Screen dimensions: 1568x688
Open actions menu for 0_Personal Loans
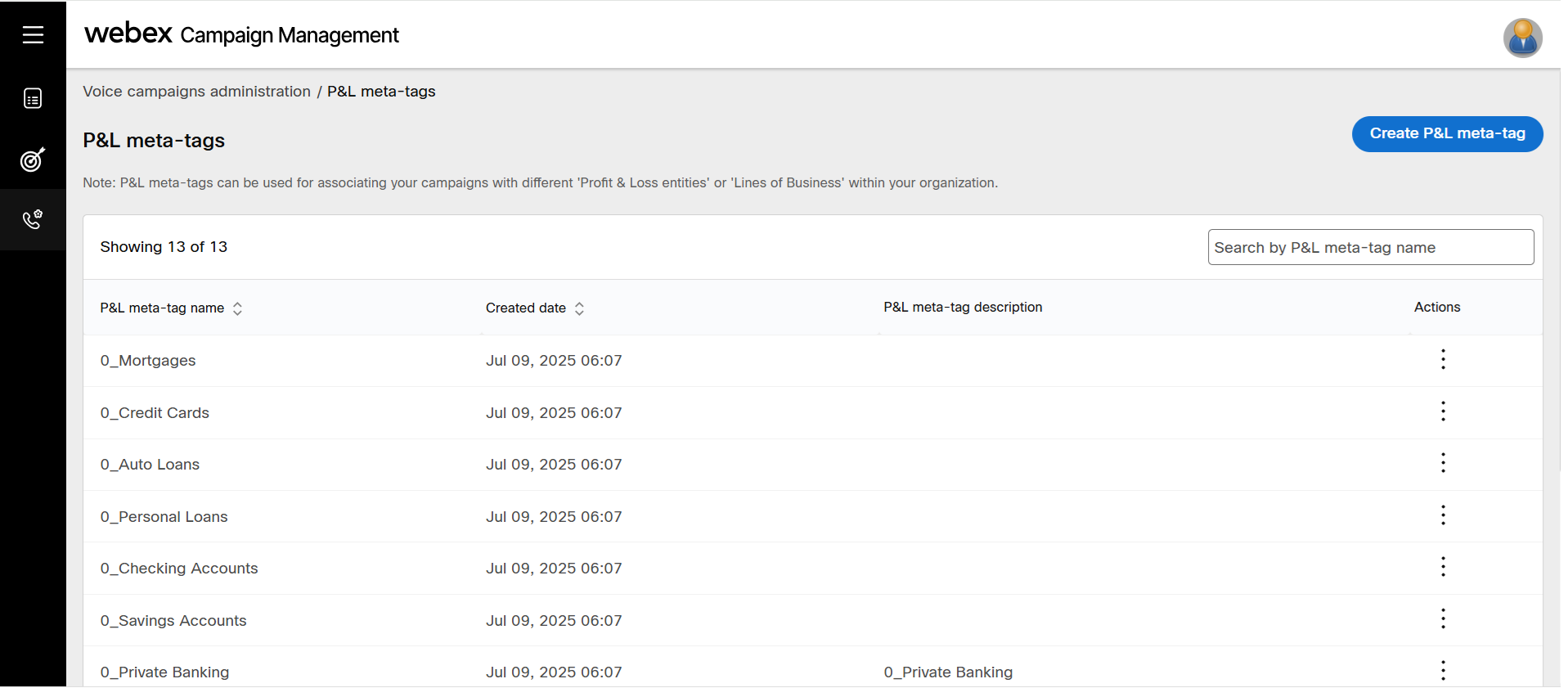(1443, 515)
